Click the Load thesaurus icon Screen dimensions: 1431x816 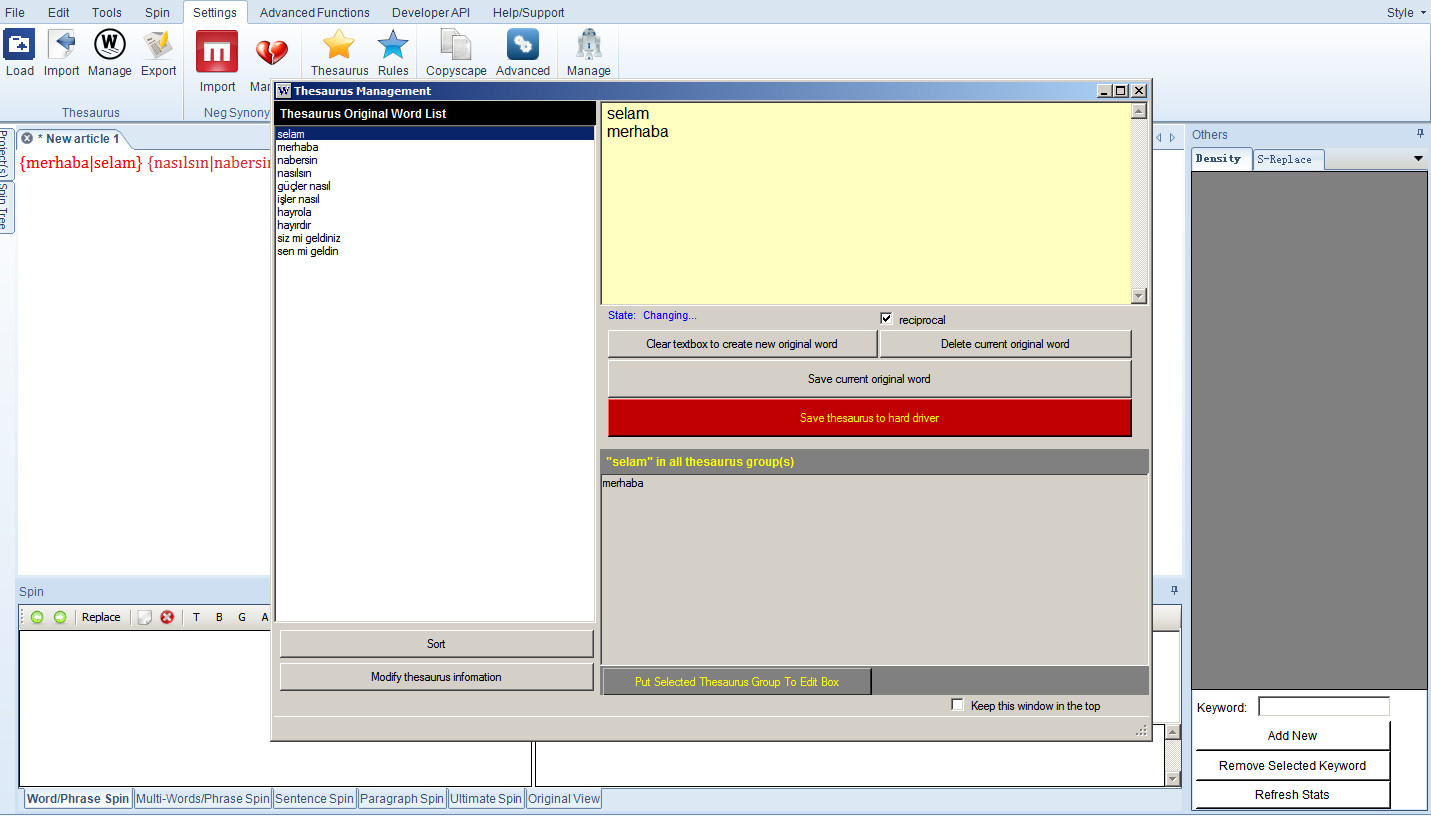[19, 46]
